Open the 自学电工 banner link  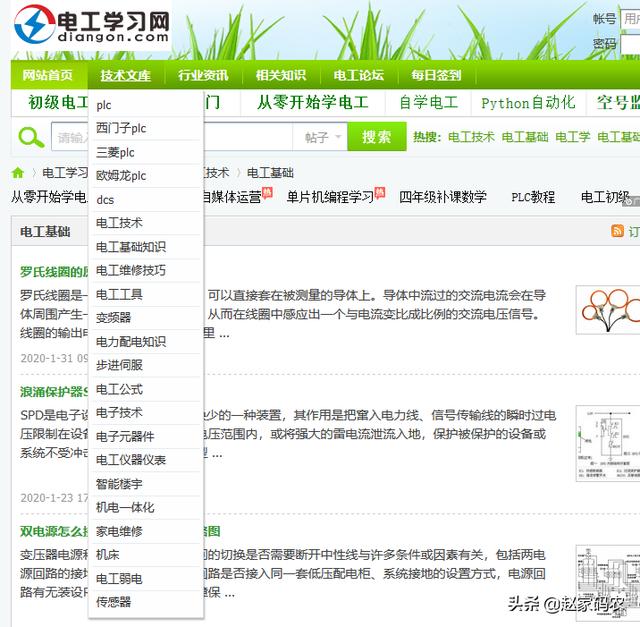[x=429, y=102]
